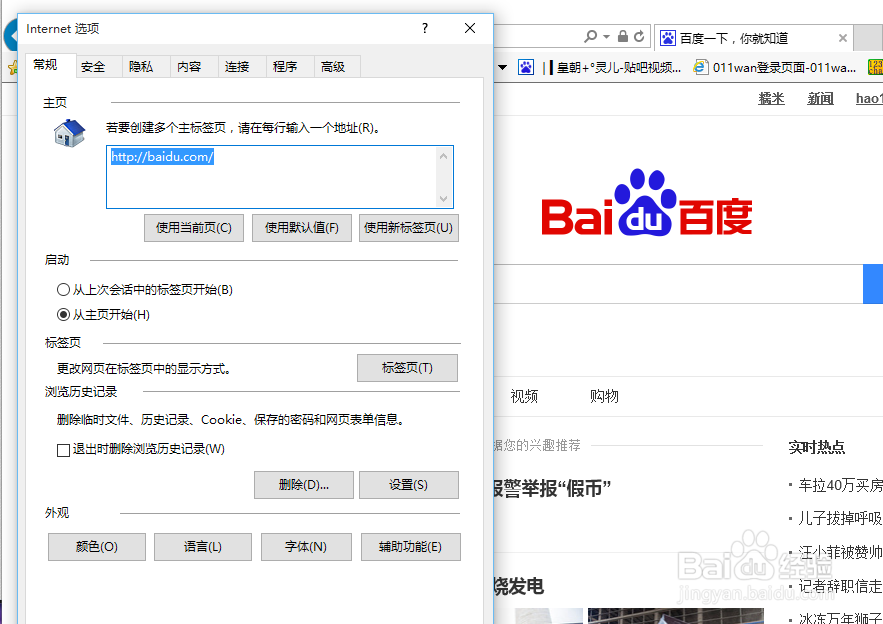Open the search dropdown arrow in the address bar
This screenshot has width=883, height=624.
pyautogui.click(x=606, y=37)
